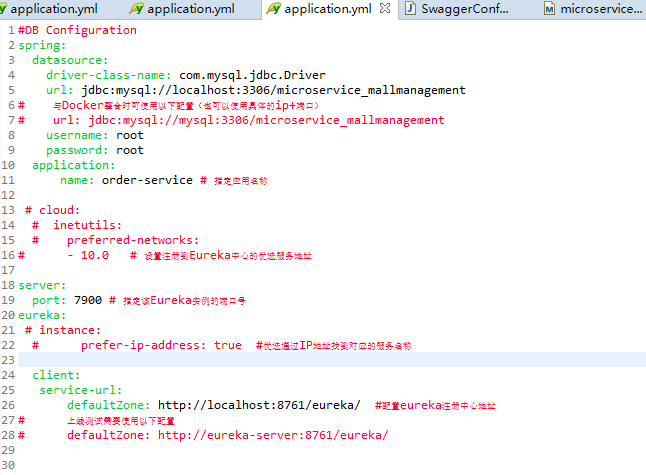
Task: Click the YAML icon on the active tab
Action: click(x=273, y=9)
